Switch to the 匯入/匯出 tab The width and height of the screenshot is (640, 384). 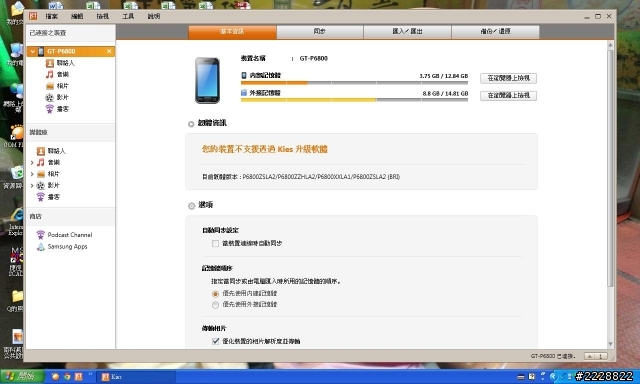click(x=407, y=31)
